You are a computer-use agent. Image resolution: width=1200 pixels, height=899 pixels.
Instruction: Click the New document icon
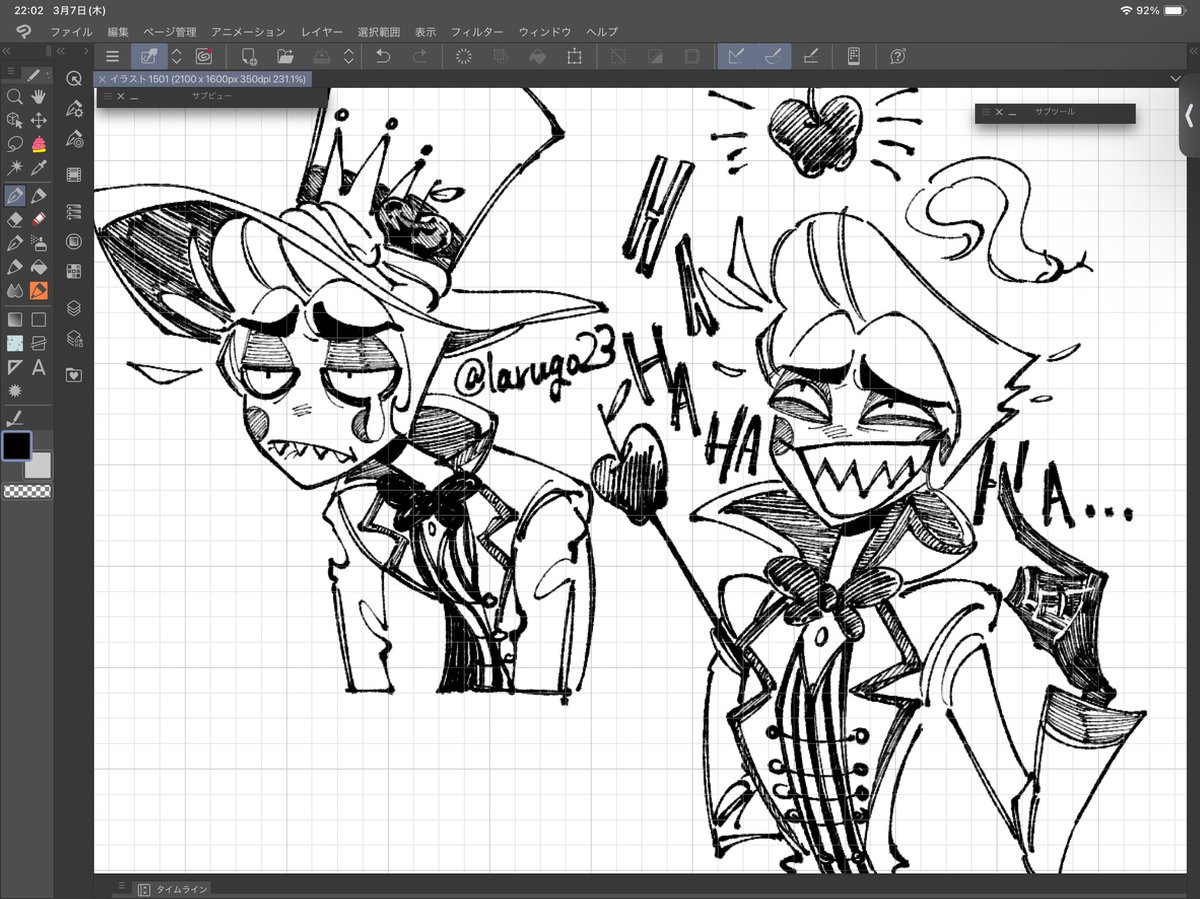pyautogui.click(x=250, y=57)
